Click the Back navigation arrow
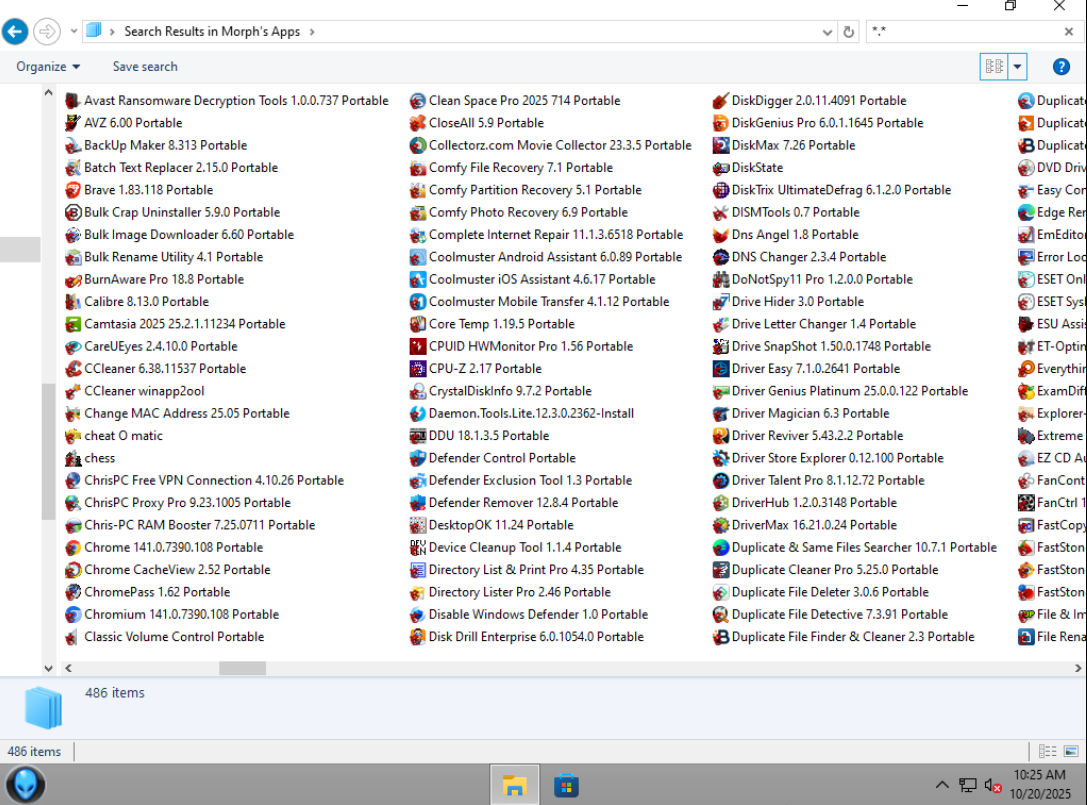This screenshot has height=805, width=1087. click(15, 31)
